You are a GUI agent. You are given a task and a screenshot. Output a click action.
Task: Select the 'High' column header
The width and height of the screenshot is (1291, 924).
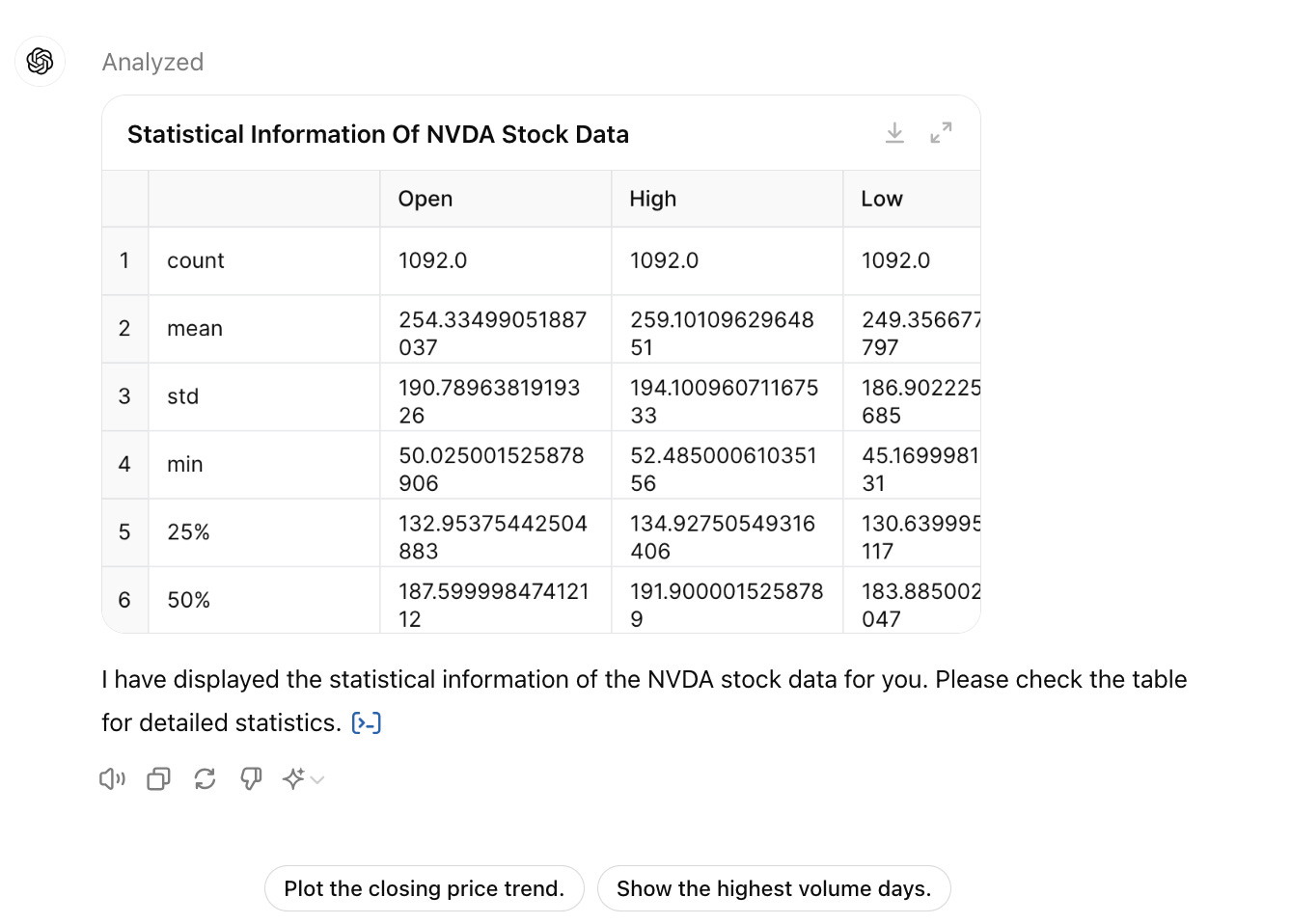(x=653, y=199)
